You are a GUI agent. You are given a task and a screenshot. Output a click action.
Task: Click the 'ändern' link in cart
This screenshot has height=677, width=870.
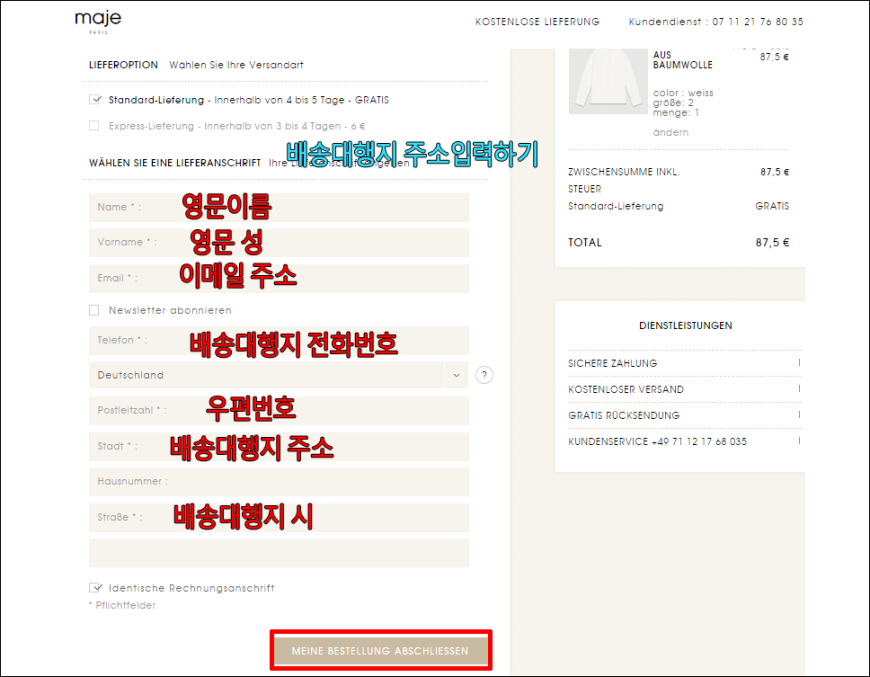[x=670, y=132]
